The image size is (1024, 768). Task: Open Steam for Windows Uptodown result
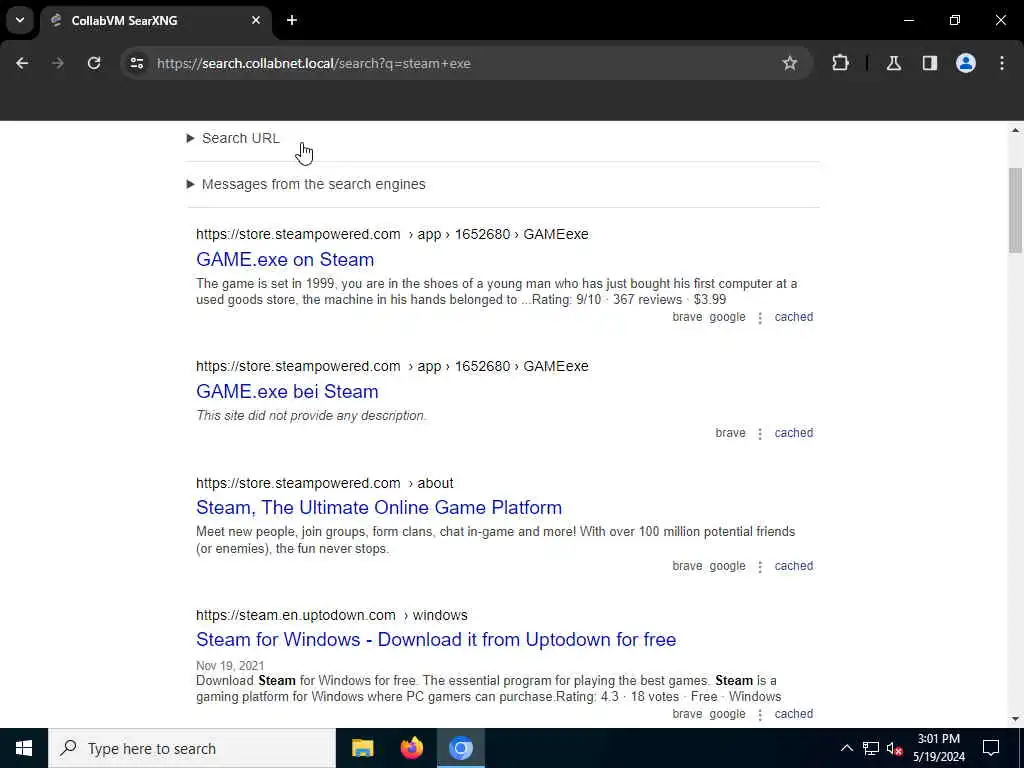436,639
